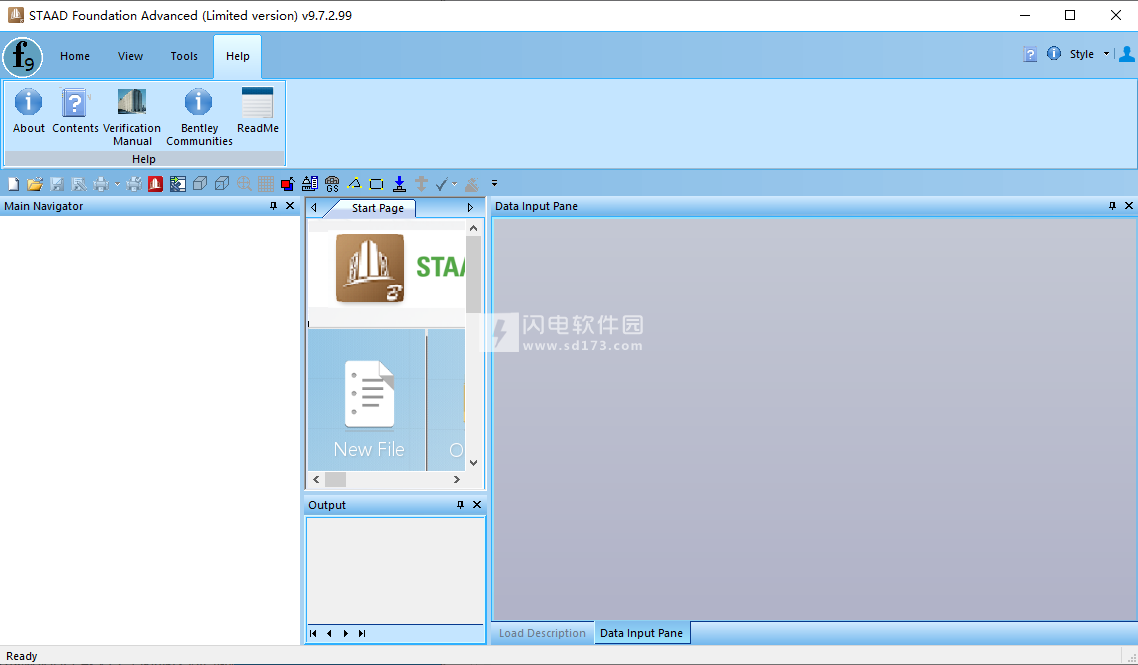Open the Verification Manual
The height and width of the screenshot is (665, 1138).
coord(132,116)
